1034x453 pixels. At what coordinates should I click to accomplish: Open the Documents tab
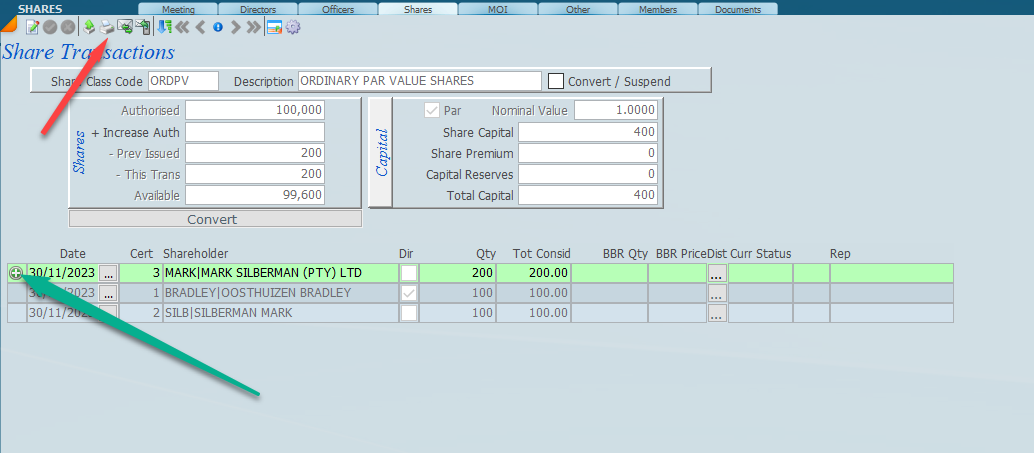coord(737,9)
